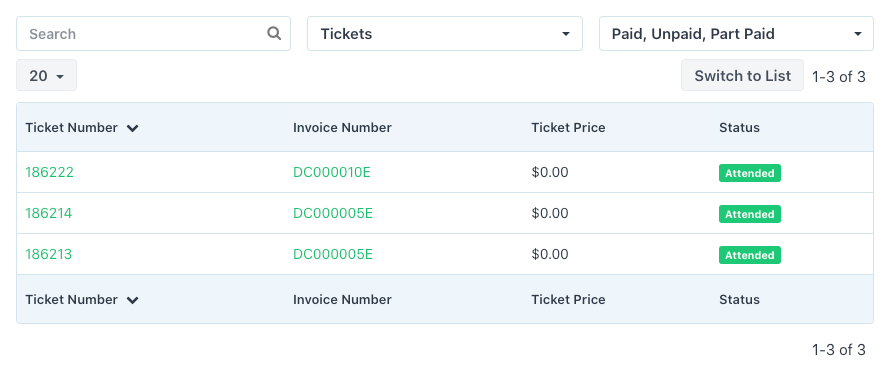Click the Ticket Price column header
The width and height of the screenshot is (888, 372).
(x=568, y=127)
